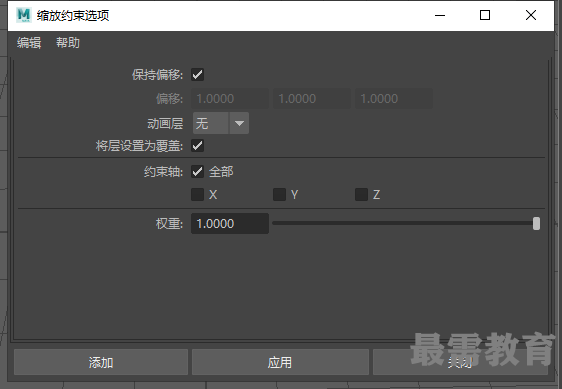Screen dimensions: 562x389
Task: Enable the X axis checkbox
Action: (197, 194)
